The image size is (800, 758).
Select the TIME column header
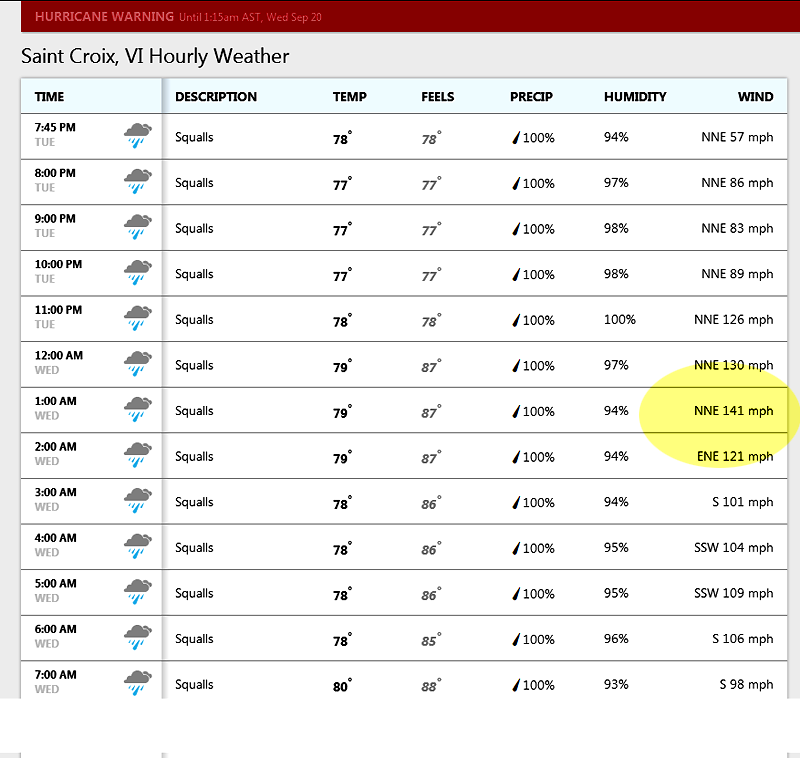point(49,96)
